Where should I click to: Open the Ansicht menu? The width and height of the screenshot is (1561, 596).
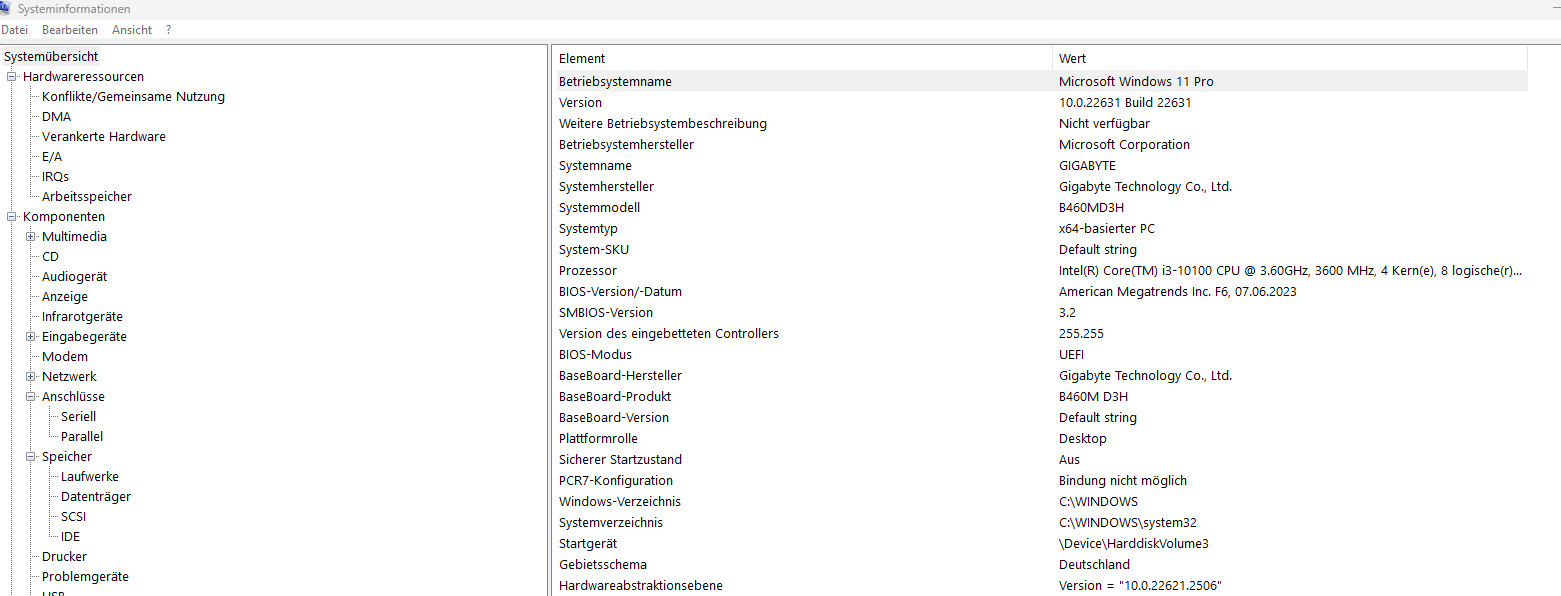132,30
